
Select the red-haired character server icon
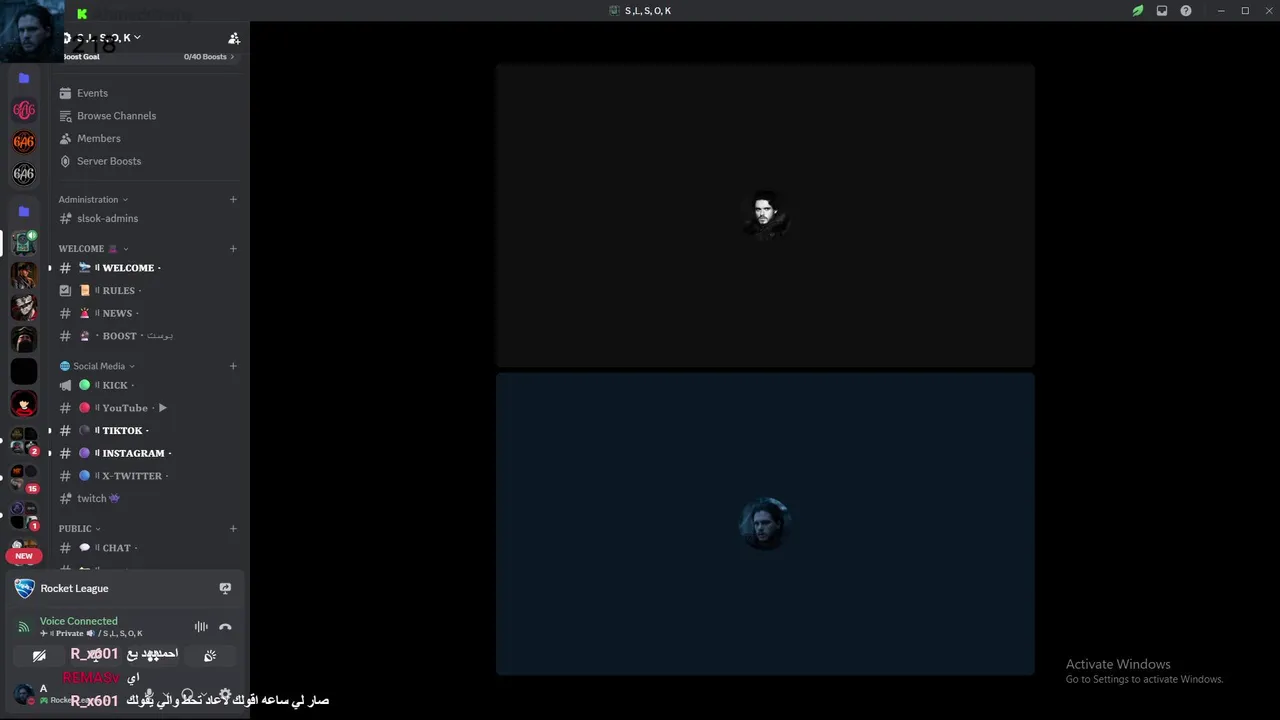pos(24,404)
